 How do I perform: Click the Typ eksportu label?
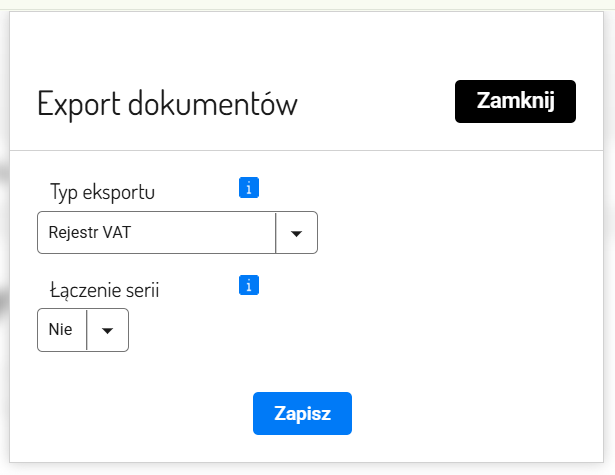pos(102,190)
